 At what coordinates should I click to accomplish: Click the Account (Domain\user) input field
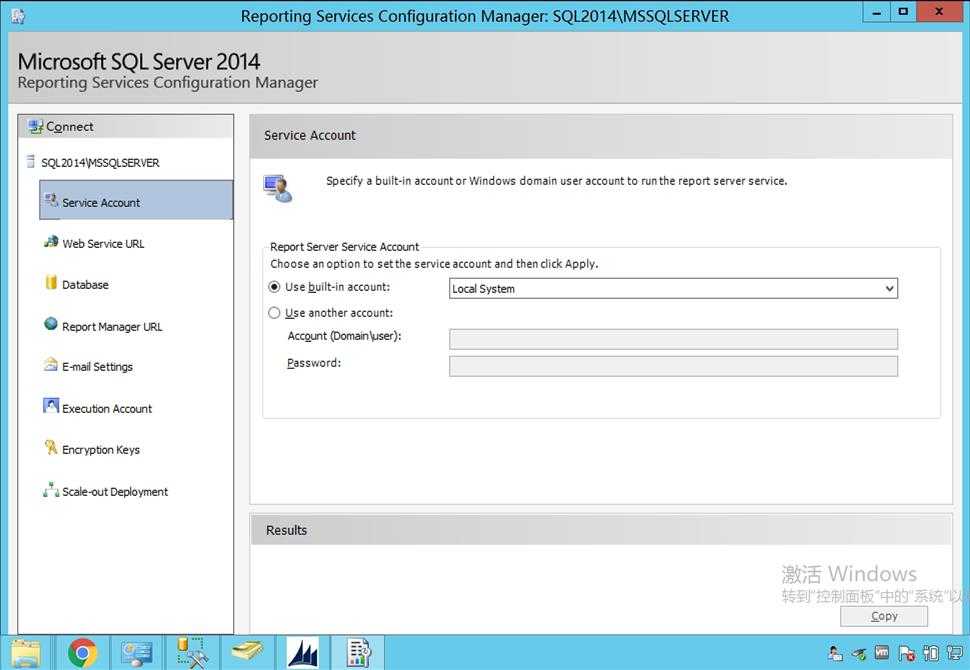[x=673, y=339]
